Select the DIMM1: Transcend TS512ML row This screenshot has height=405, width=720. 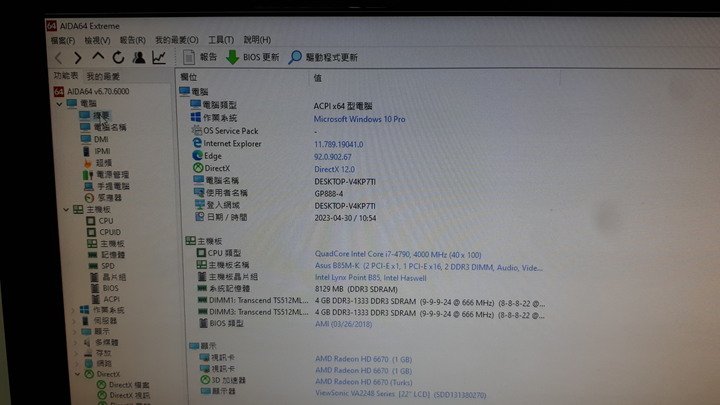click(x=371, y=301)
